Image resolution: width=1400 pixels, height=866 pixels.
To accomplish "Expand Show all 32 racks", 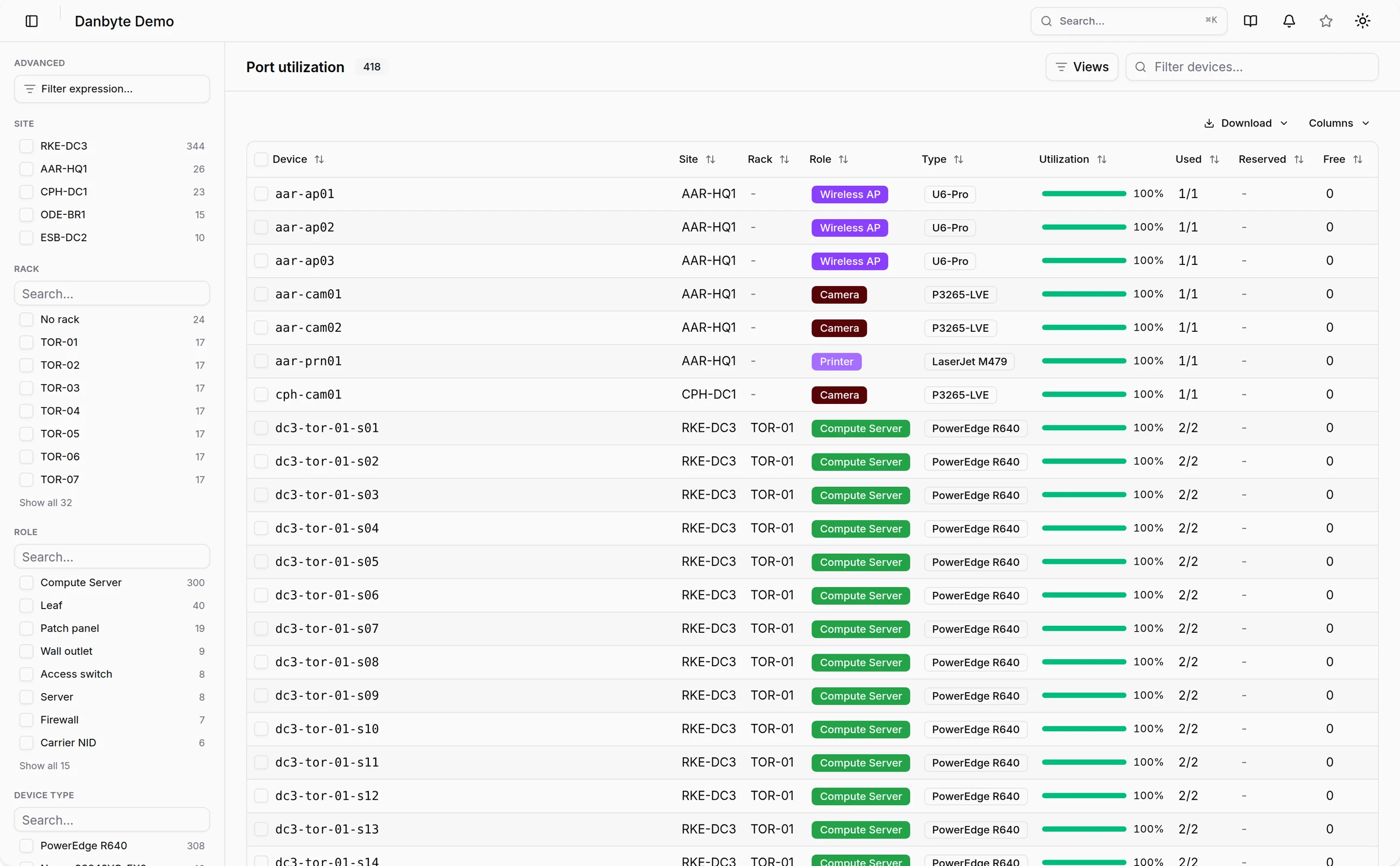I will (46, 503).
